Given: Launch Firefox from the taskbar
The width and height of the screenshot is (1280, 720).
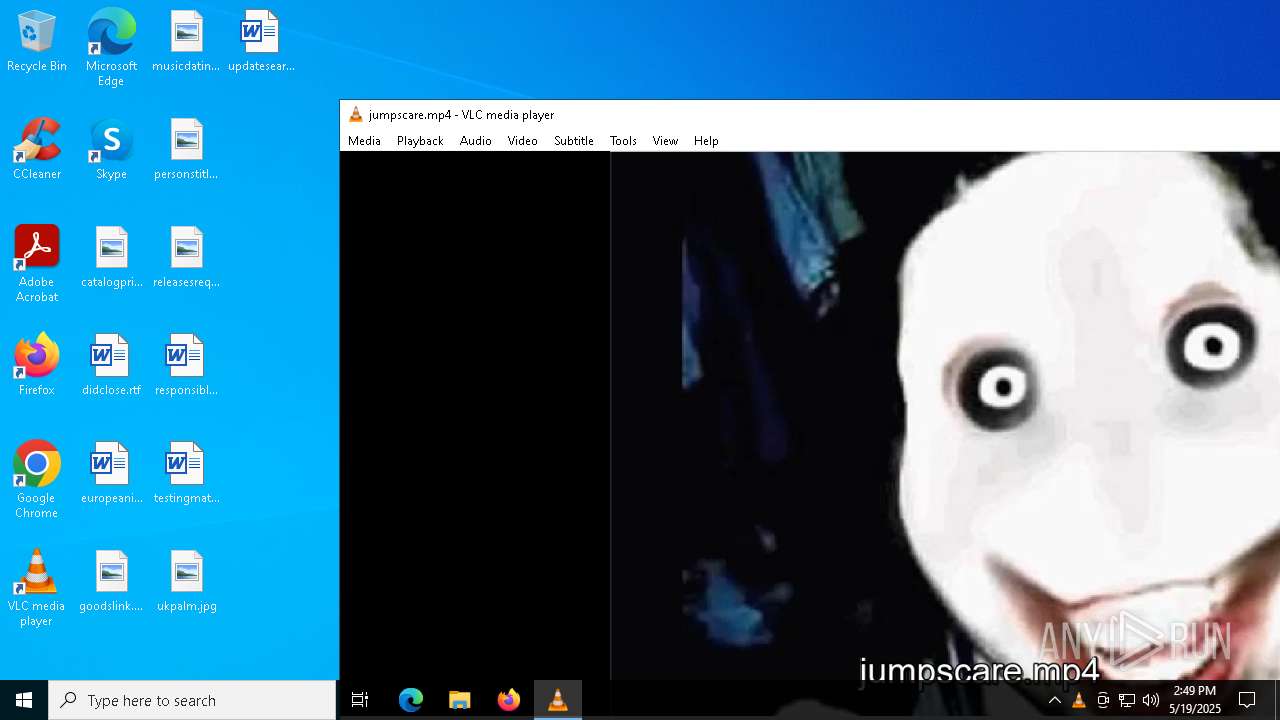Looking at the screenshot, I should coord(508,700).
